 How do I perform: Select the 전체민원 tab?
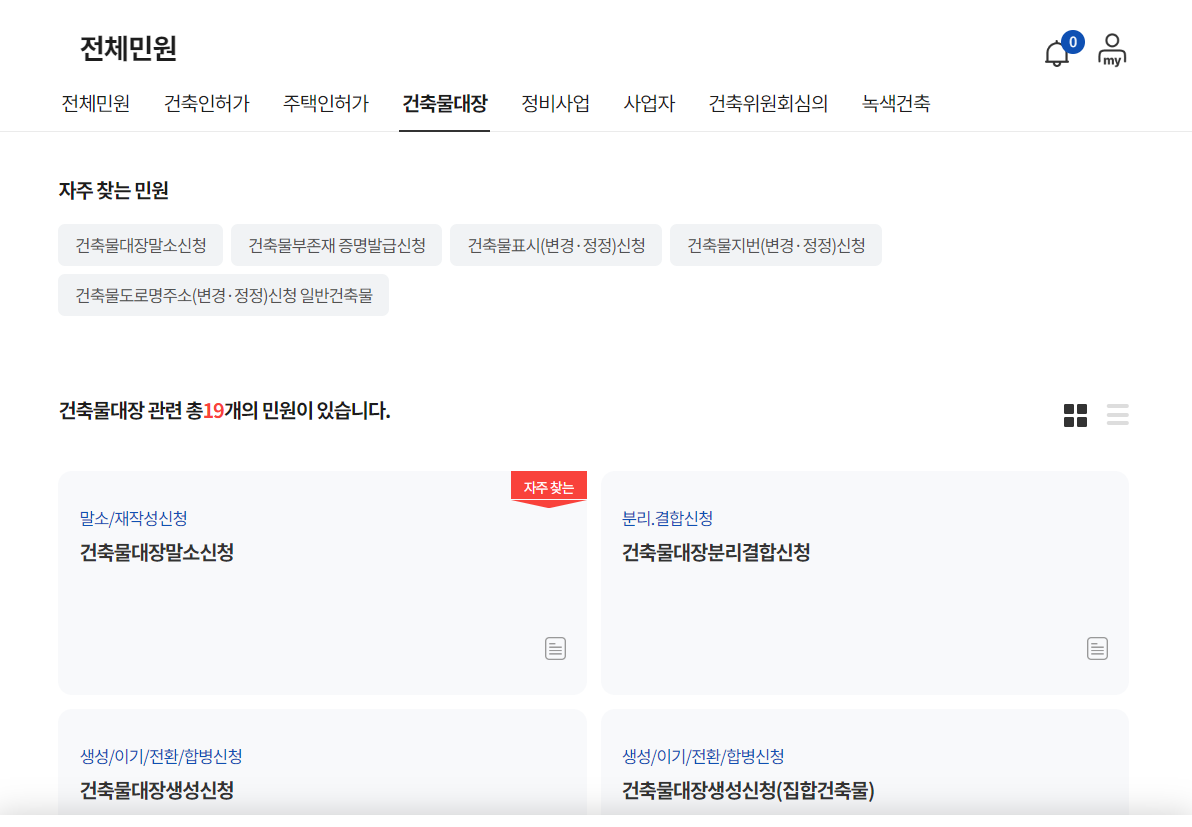click(x=96, y=103)
